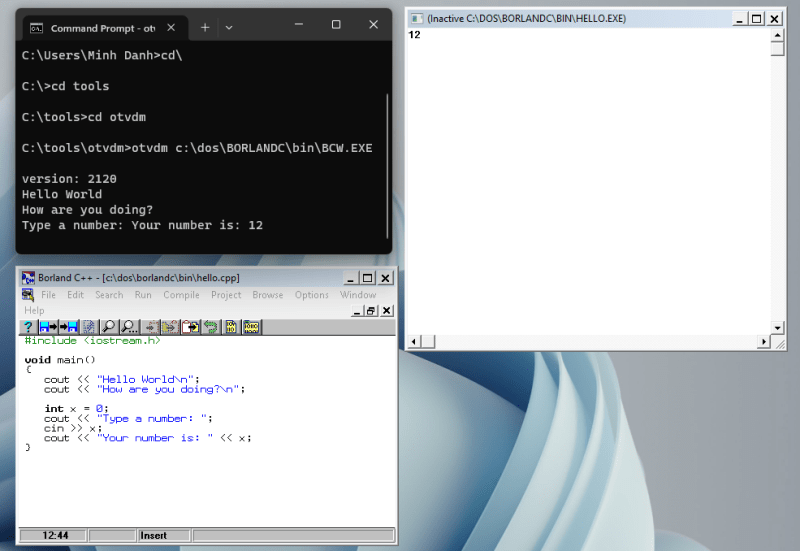Close the Command Prompt window
Screen dimensions: 800x551
[373, 24]
